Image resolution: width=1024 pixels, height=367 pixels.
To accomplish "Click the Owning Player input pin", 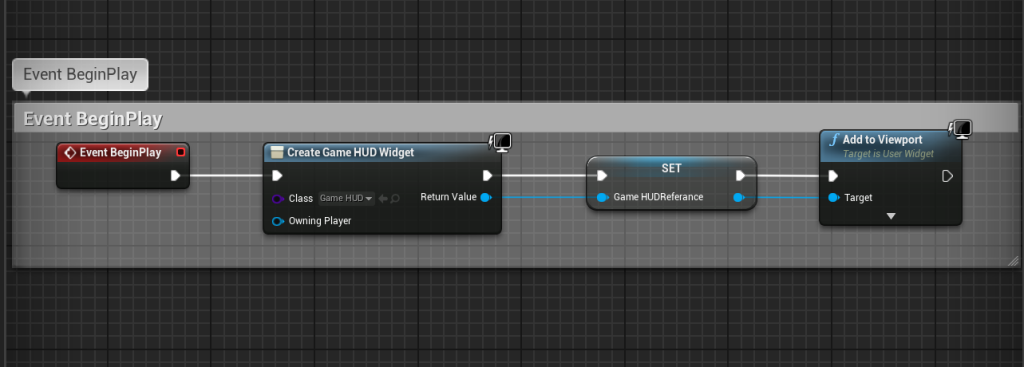I will [x=277, y=221].
